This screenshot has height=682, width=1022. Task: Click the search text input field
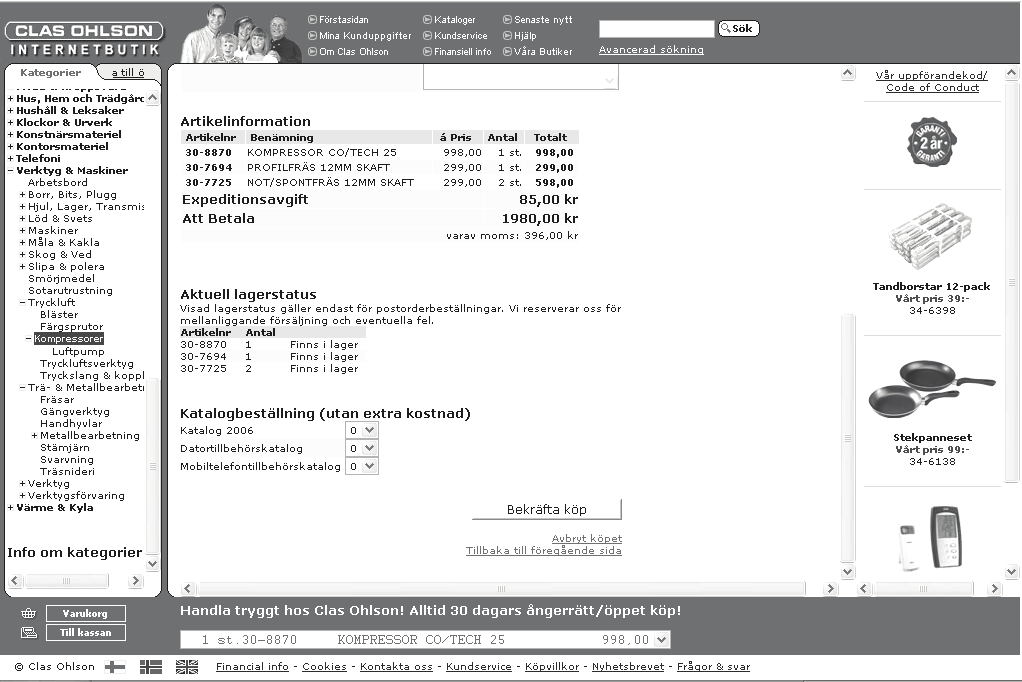(656, 29)
